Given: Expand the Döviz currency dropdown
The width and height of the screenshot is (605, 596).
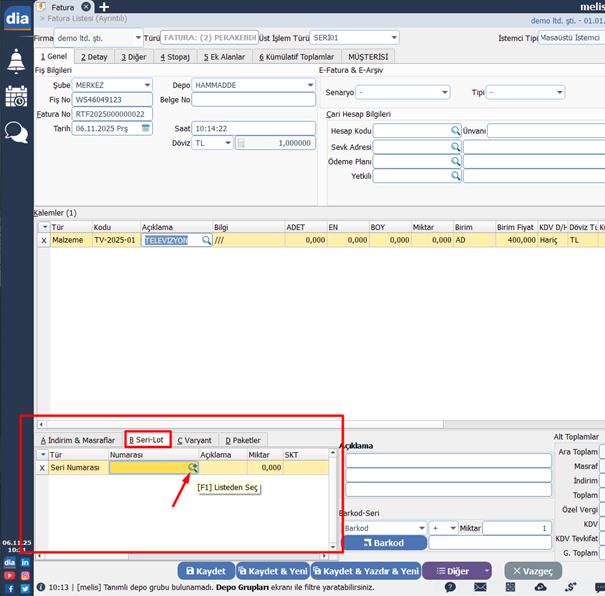Looking at the screenshot, I should pos(227,143).
